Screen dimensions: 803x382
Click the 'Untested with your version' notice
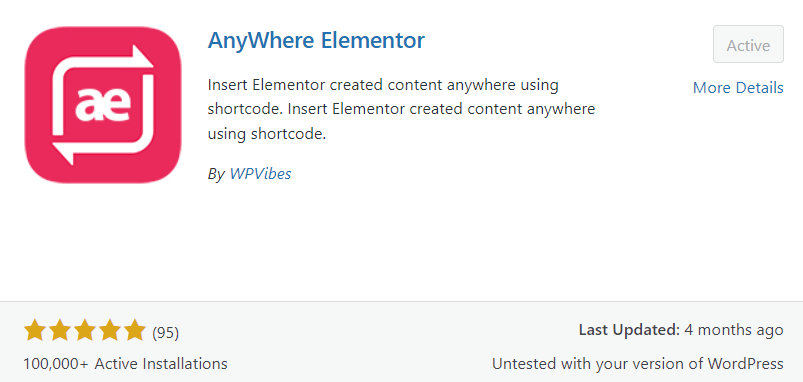[638, 364]
